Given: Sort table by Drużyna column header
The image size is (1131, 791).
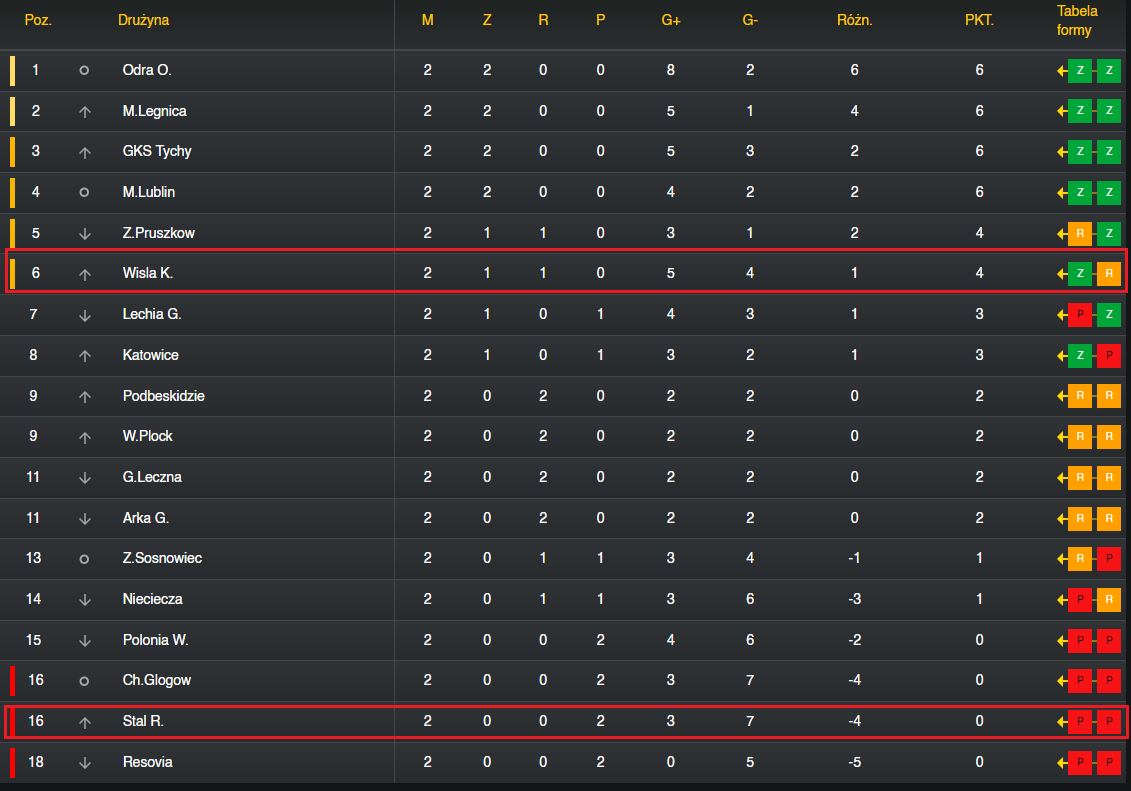Looking at the screenshot, I should pos(144,20).
